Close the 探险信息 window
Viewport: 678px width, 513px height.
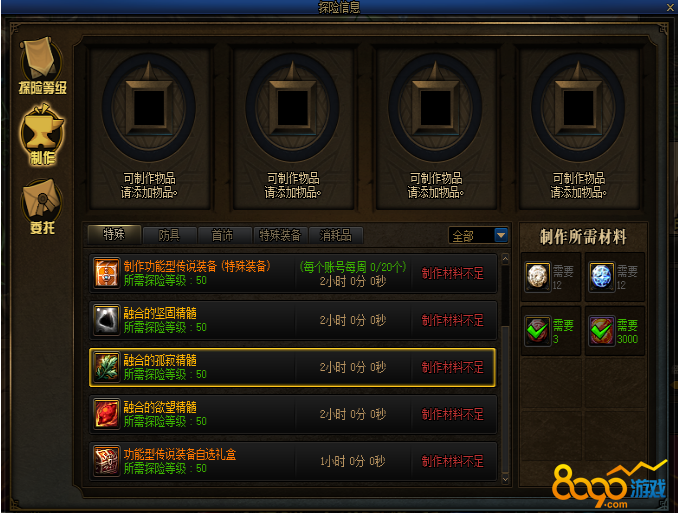(670, 7)
